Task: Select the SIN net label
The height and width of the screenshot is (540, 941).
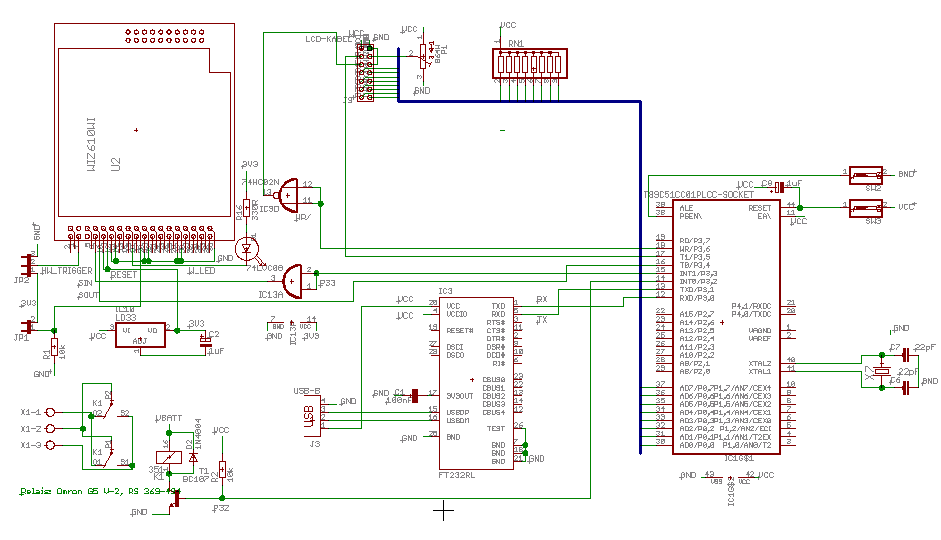Action: 85,283
